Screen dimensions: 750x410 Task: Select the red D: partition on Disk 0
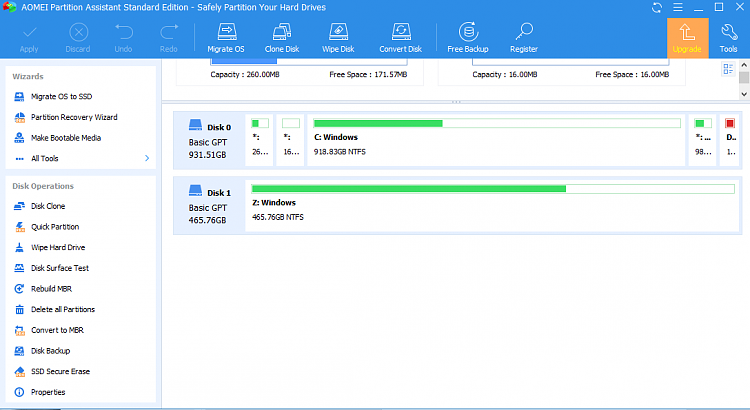730,140
